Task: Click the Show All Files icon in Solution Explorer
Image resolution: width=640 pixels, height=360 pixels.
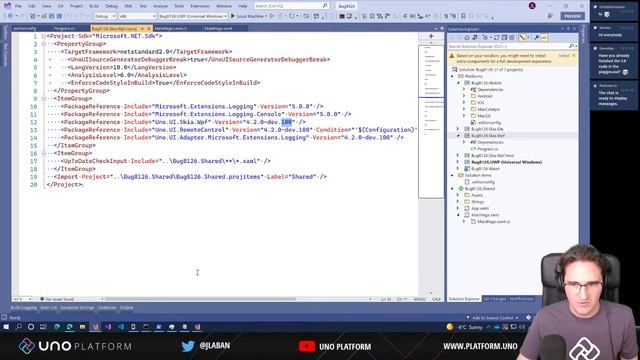Action: [x=512, y=38]
